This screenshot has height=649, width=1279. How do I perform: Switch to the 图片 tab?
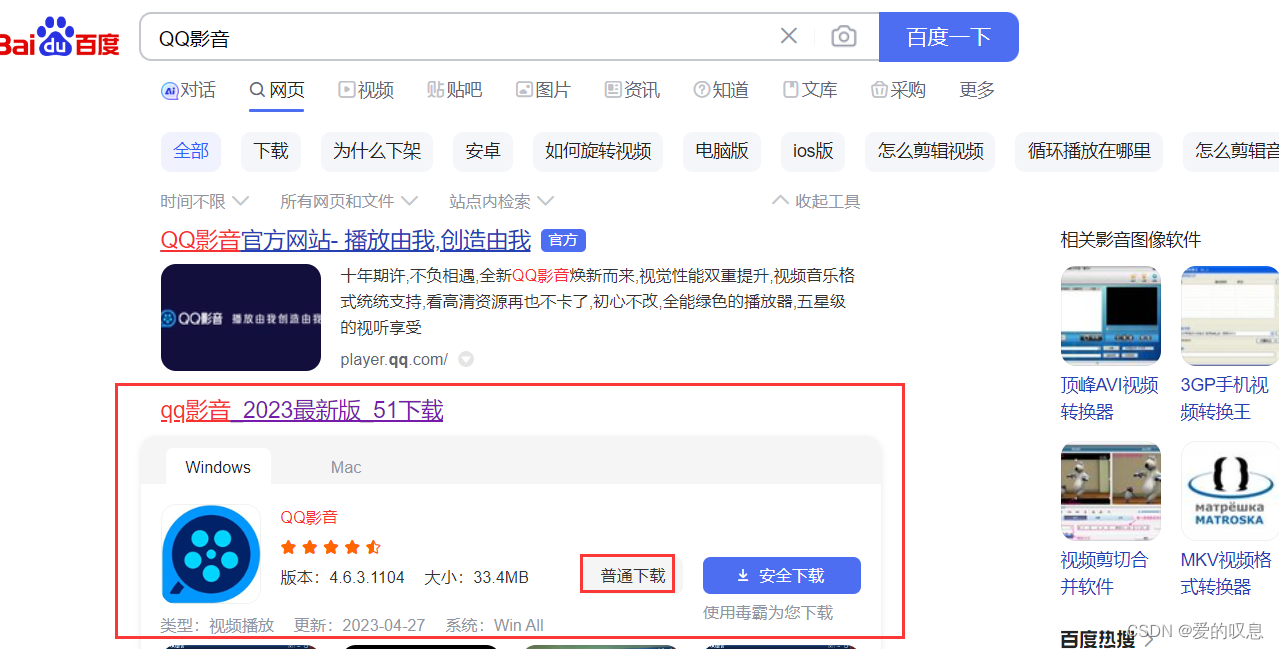pyautogui.click(x=543, y=90)
